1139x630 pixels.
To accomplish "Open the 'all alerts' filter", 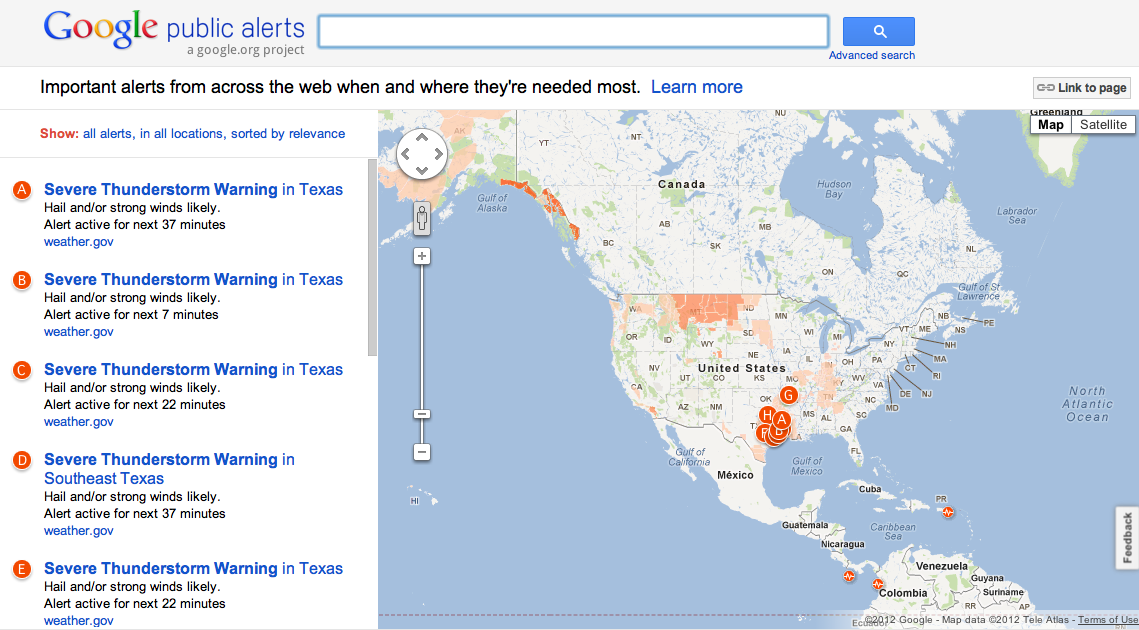I will click(107, 133).
